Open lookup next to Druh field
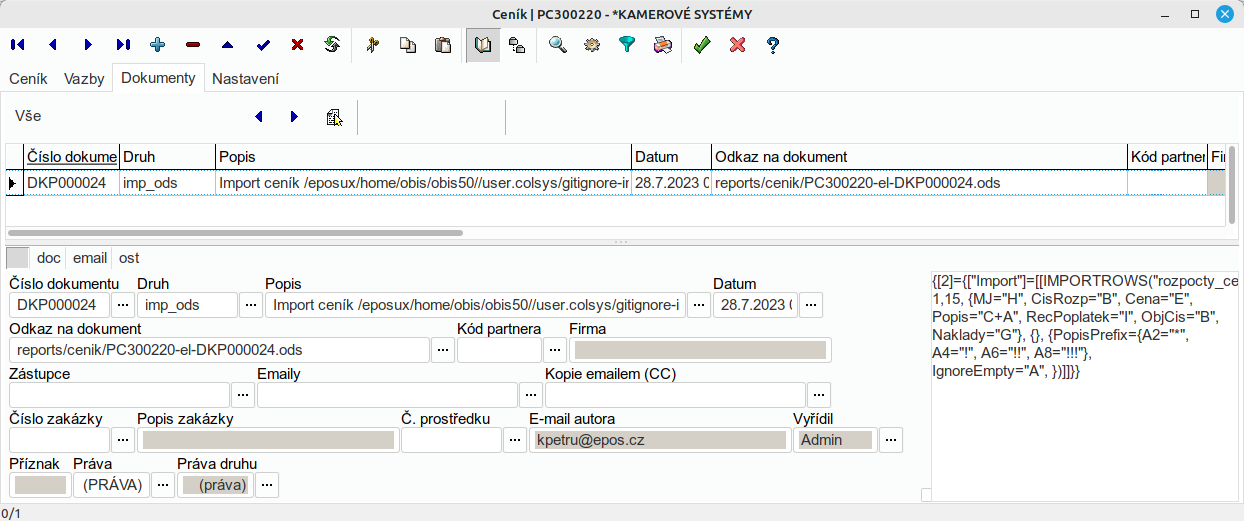This screenshot has width=1244, height=521. coord(250,304)
